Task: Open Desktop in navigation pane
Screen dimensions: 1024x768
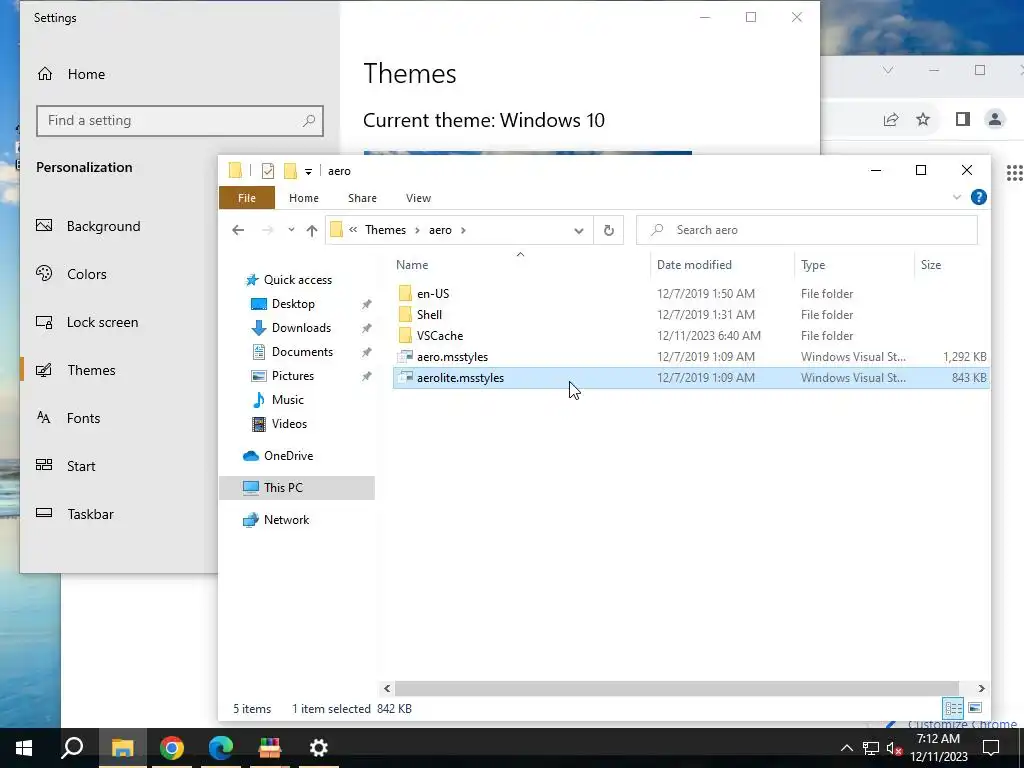Action: (293, 304)
